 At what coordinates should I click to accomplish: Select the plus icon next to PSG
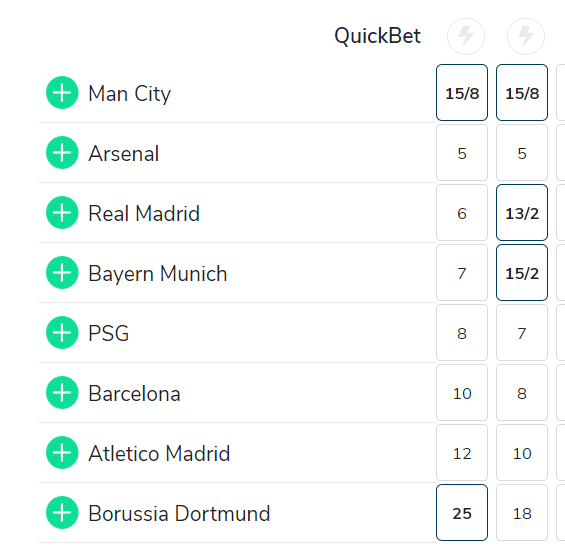coord(62,333)
